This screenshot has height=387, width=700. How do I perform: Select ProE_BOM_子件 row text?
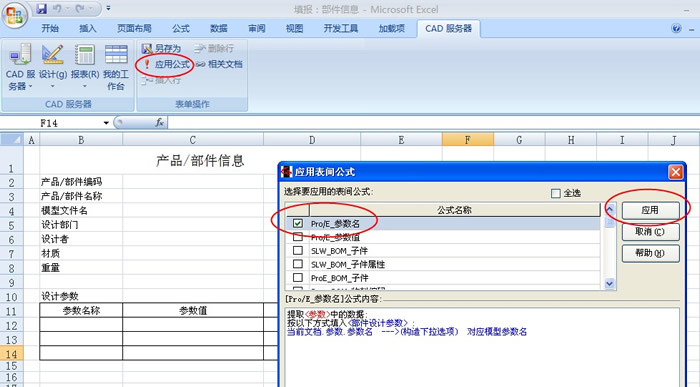tap(339, 278)
